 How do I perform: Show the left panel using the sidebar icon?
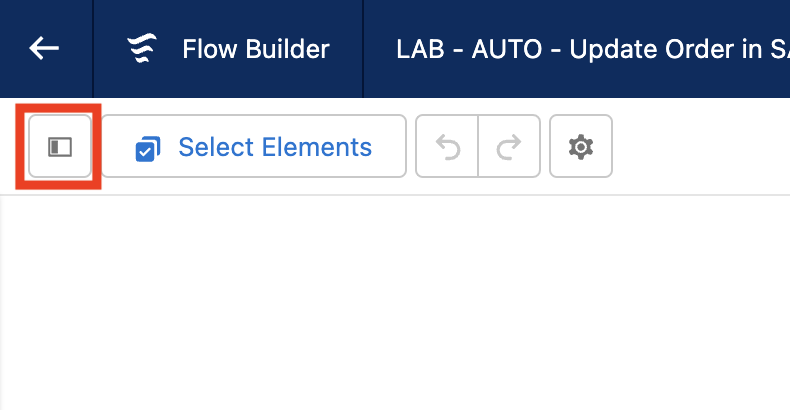[60, 147]
